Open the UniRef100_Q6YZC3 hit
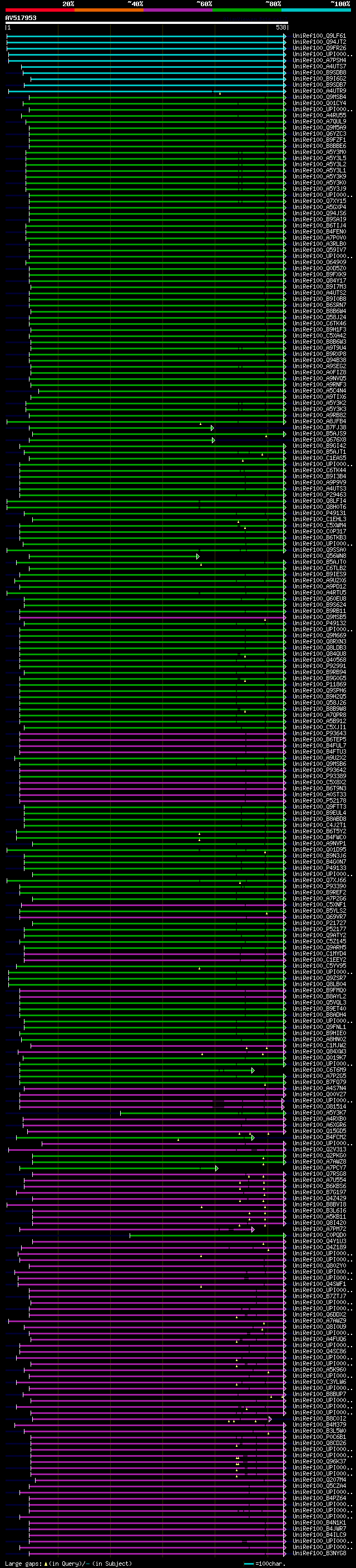Image resolution: width=356 pixels, height=1568 pixels. click(x=319, y=133)
